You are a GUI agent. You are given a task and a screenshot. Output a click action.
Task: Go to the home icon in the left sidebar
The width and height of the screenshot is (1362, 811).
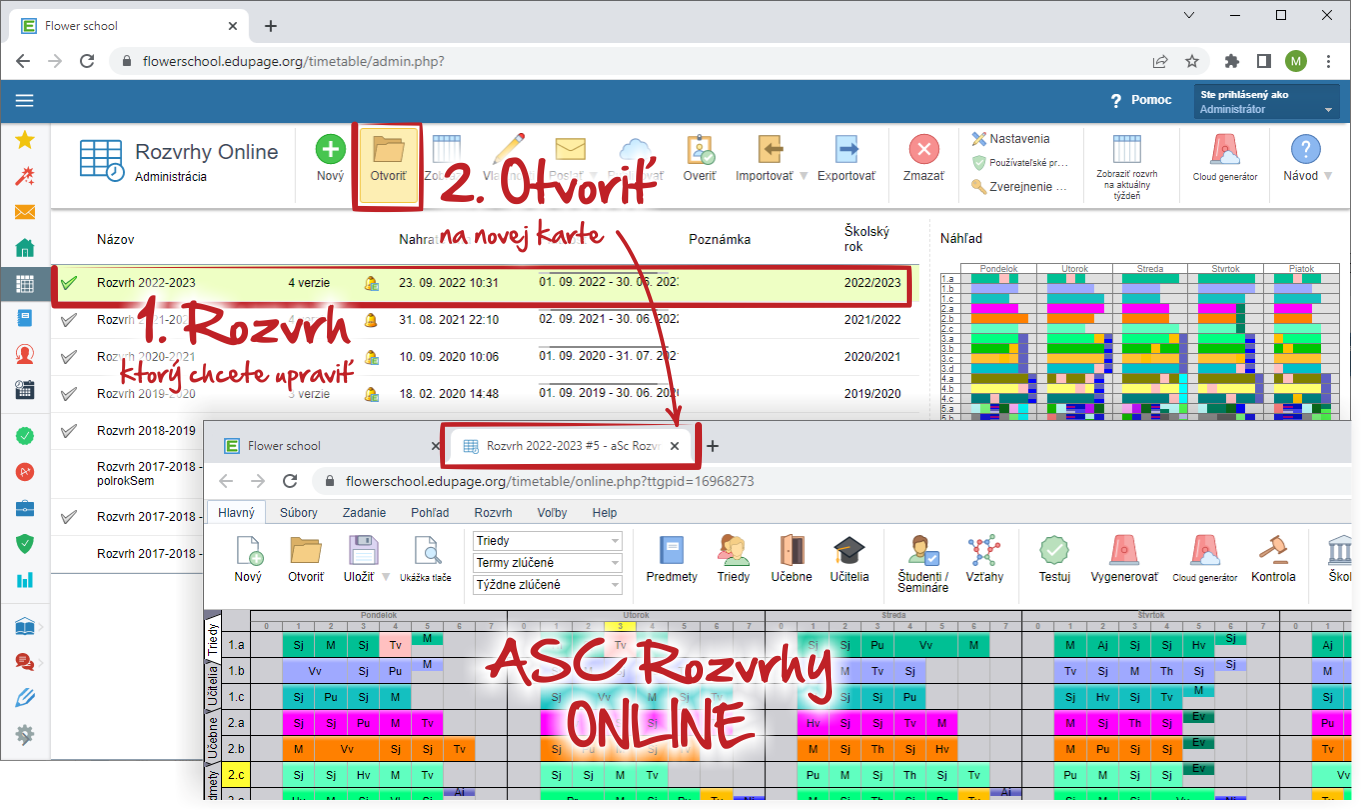point(25,248)
